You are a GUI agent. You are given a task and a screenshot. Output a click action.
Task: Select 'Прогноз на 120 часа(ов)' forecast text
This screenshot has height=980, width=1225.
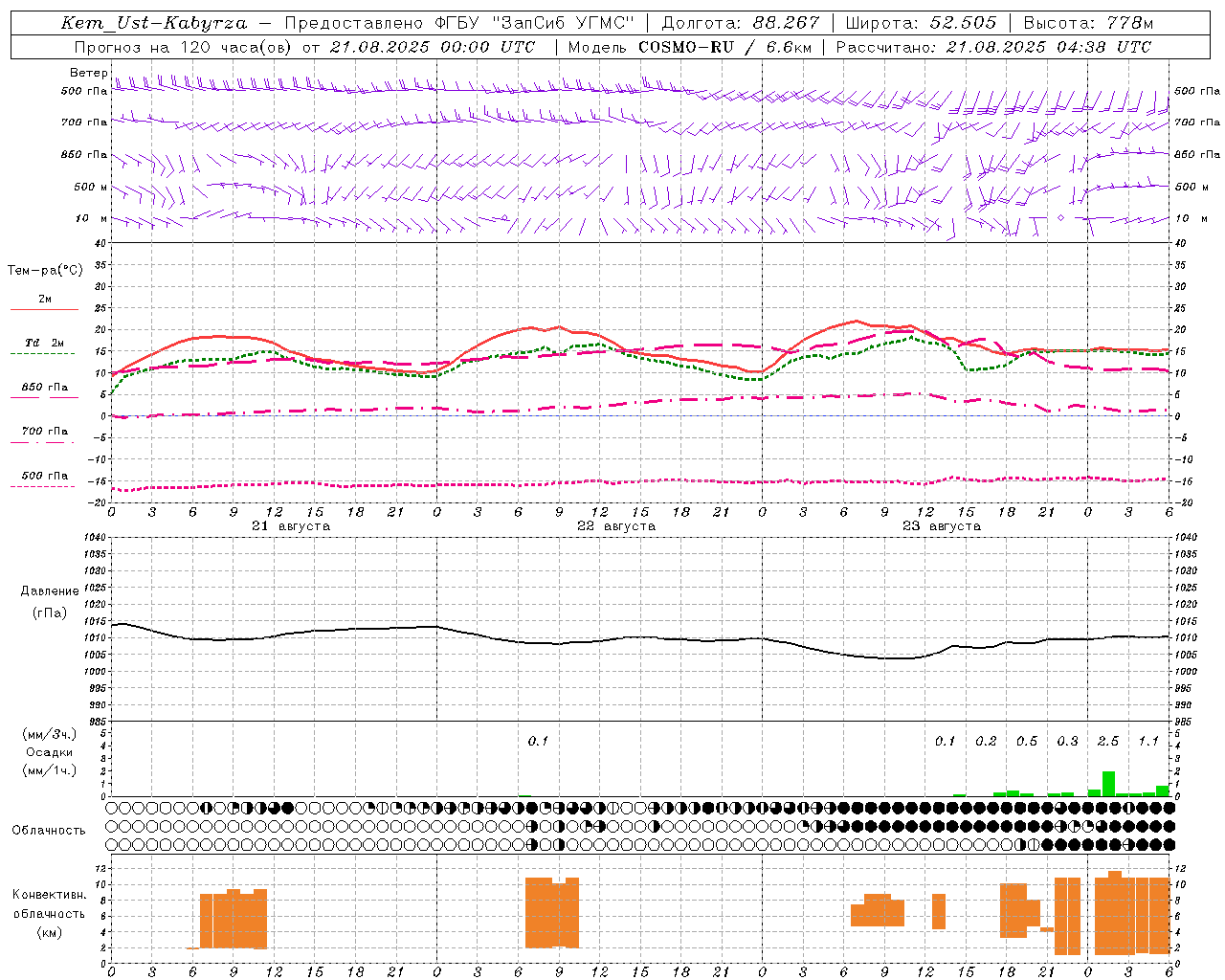185,47
